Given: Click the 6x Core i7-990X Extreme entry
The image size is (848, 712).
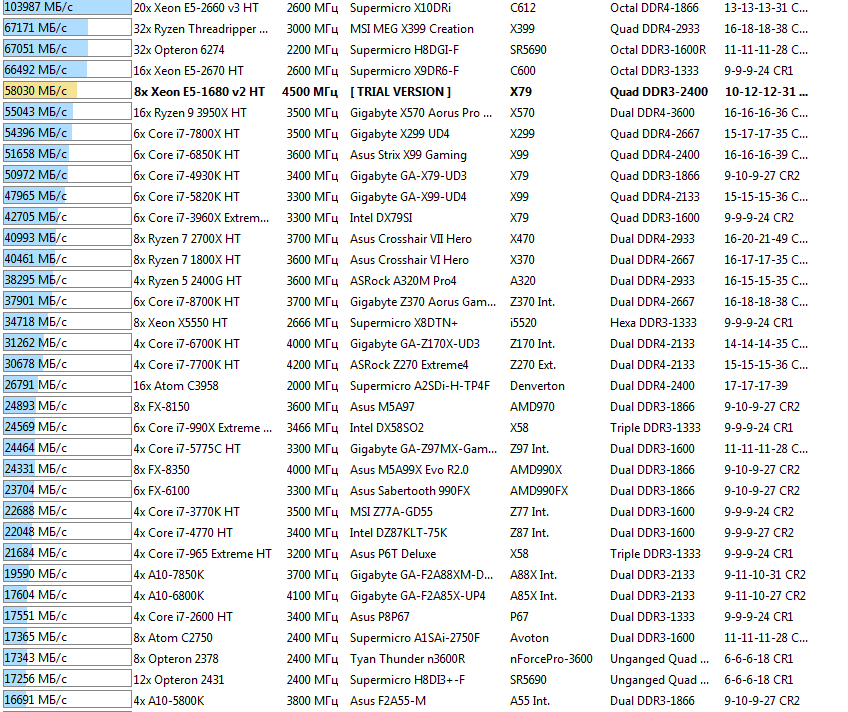Looking at the screenshot, I should coord(203,429).
